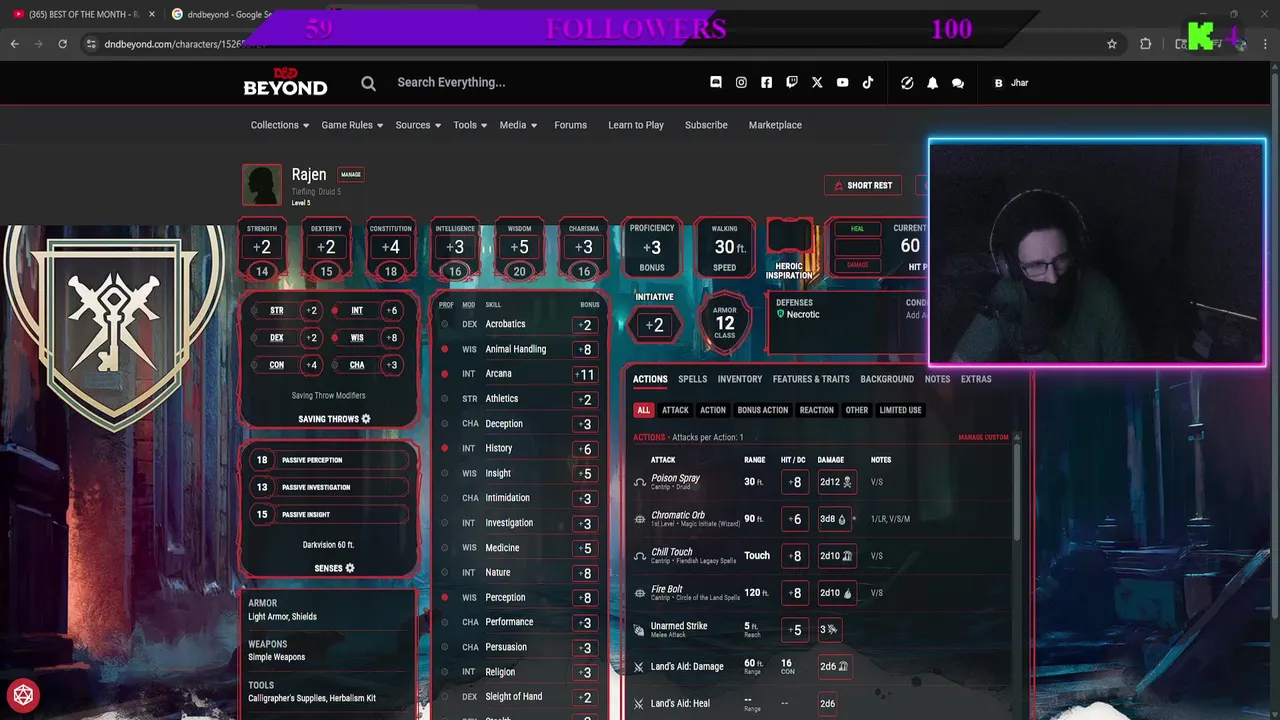Bookmark this page with star icon

point(1112,44)
